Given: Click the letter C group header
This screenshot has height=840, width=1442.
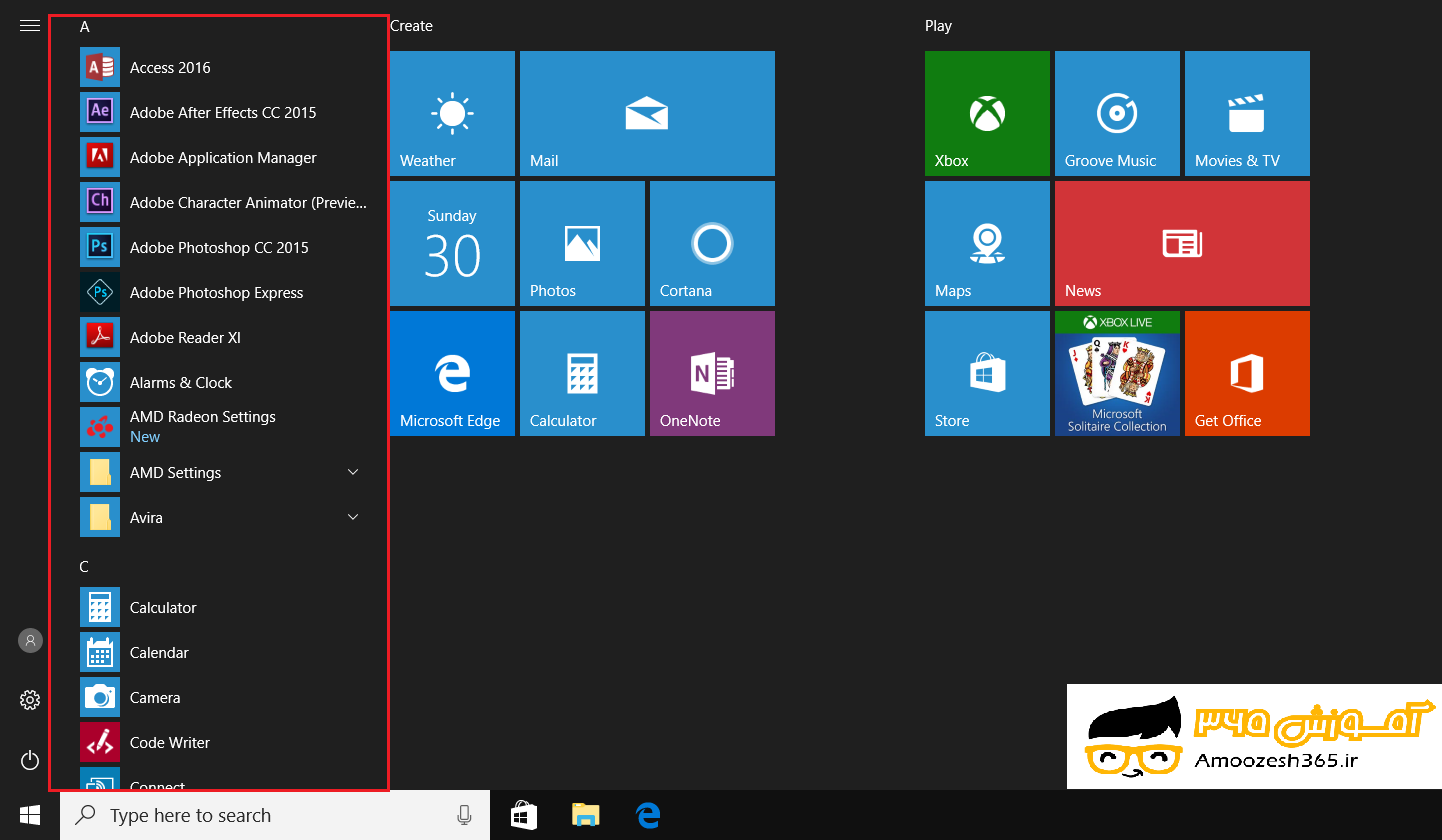Looking at the screenshot, I should tap(85, 567).
